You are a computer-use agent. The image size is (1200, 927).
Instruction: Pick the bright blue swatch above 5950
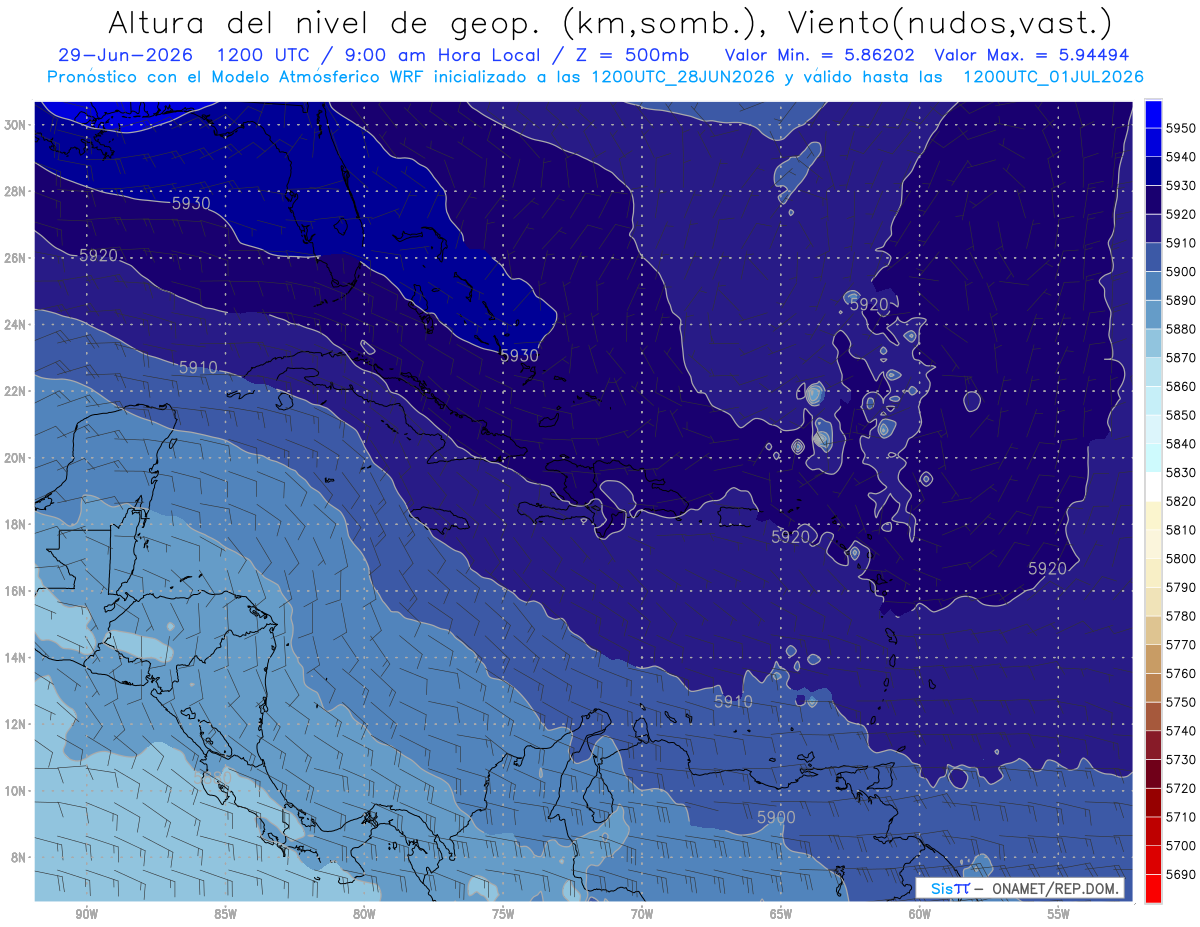[1153, 114]
